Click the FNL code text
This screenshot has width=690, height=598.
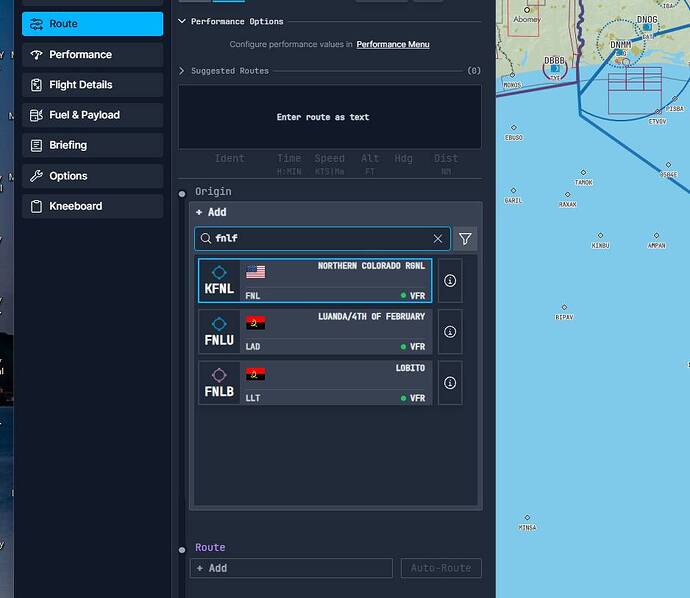pyautogui.click(x=253, y=296)
